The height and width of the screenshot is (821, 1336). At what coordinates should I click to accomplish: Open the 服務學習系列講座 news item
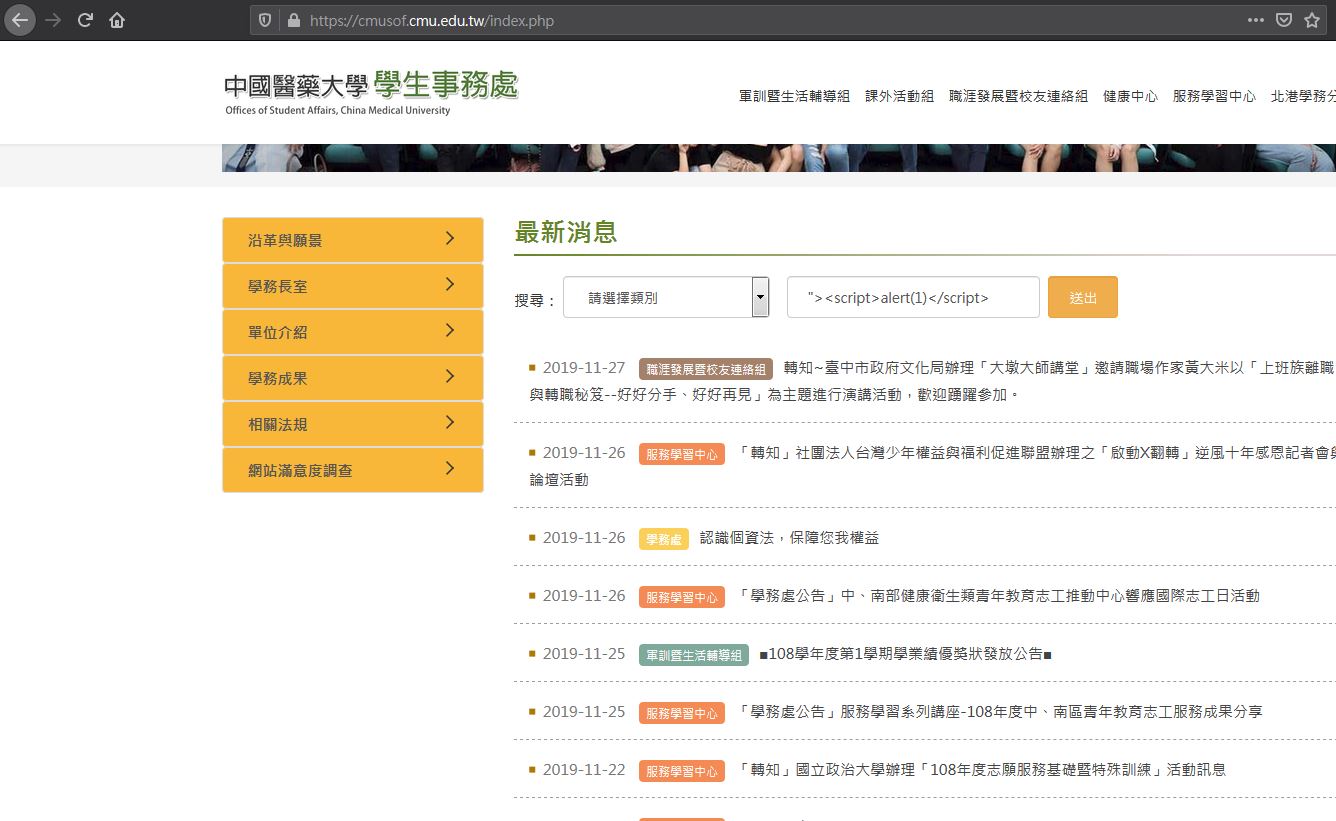click(x=999, y=712)
